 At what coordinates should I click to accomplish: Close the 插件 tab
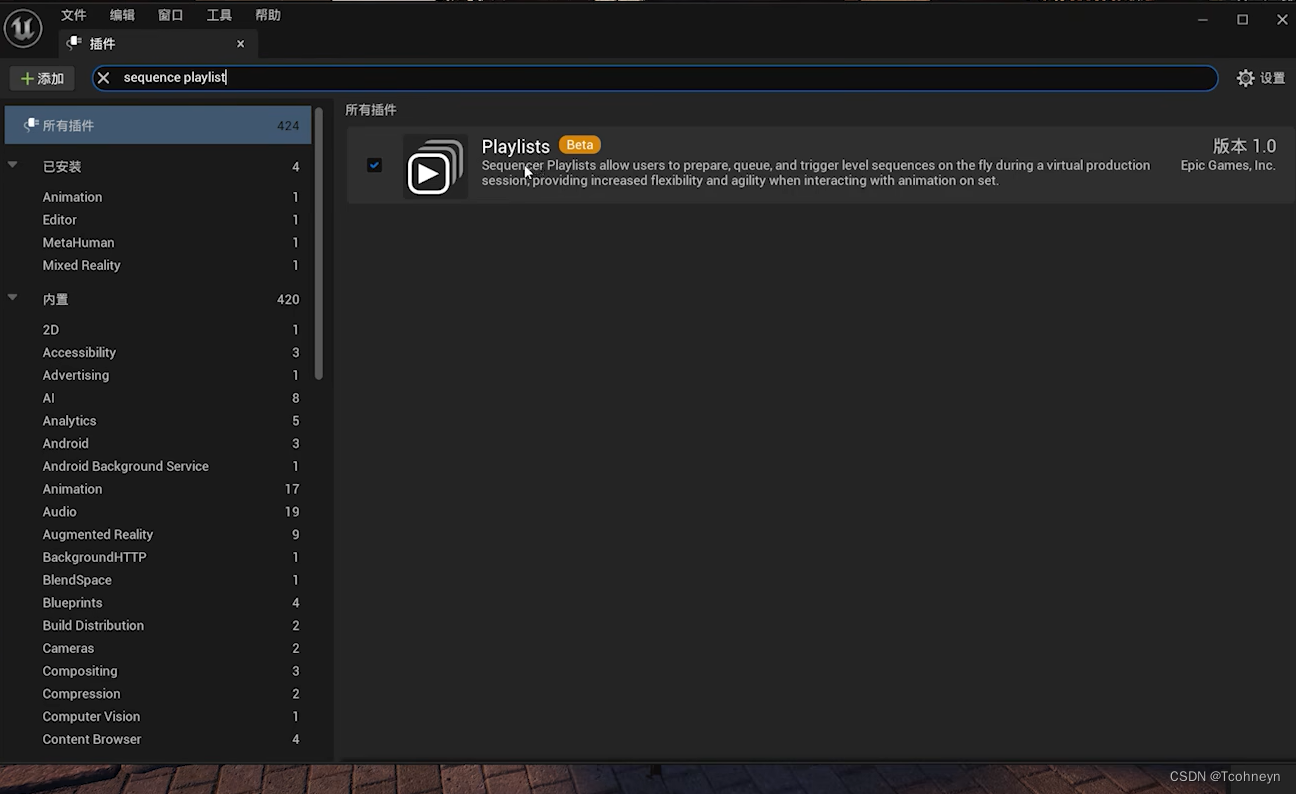[x=241, y=44]
